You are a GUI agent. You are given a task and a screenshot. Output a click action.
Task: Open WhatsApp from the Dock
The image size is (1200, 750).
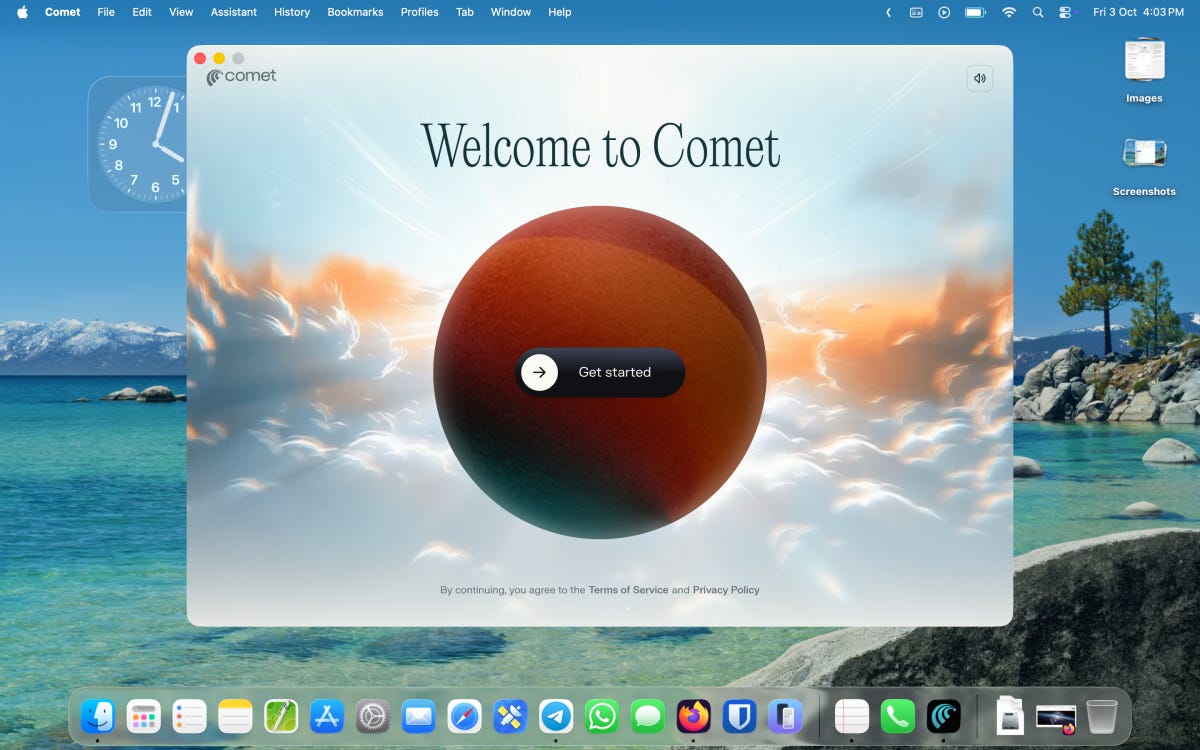point(602,716)
